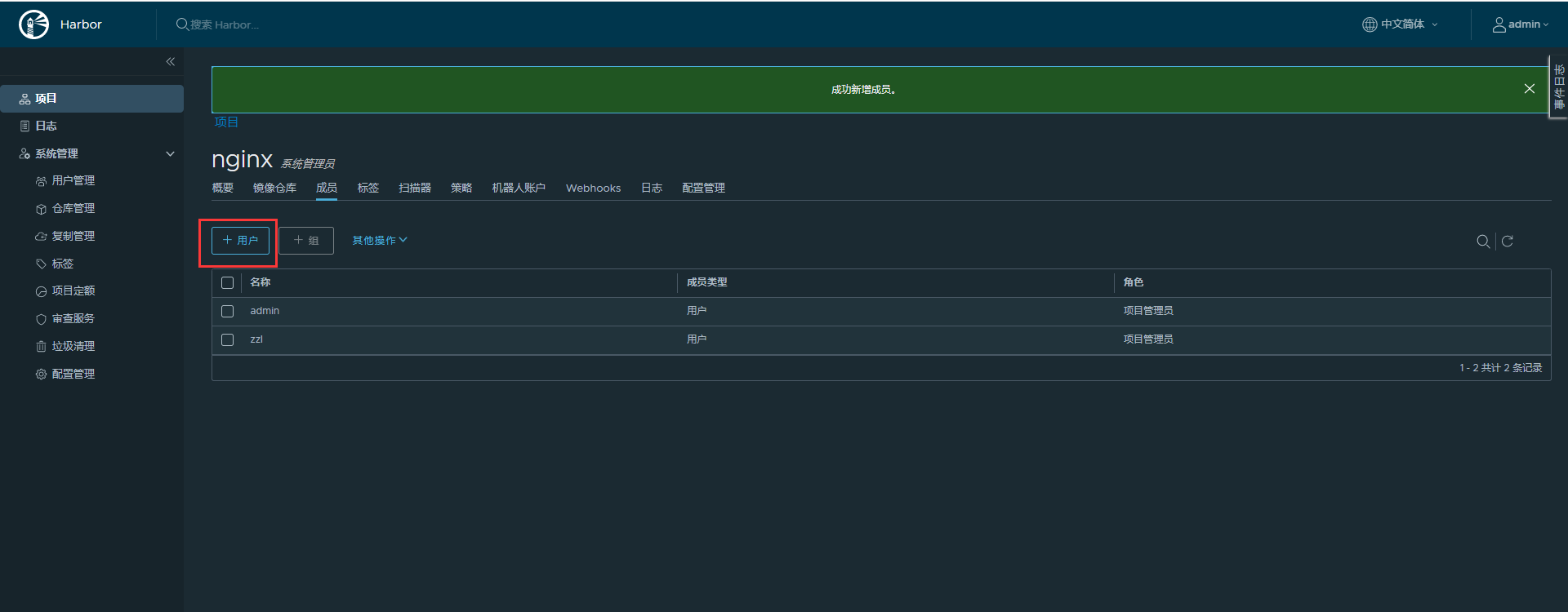Open the project 配置管理 tab
Viewport: 1568px width, 612px height.
tap(703, 188)
